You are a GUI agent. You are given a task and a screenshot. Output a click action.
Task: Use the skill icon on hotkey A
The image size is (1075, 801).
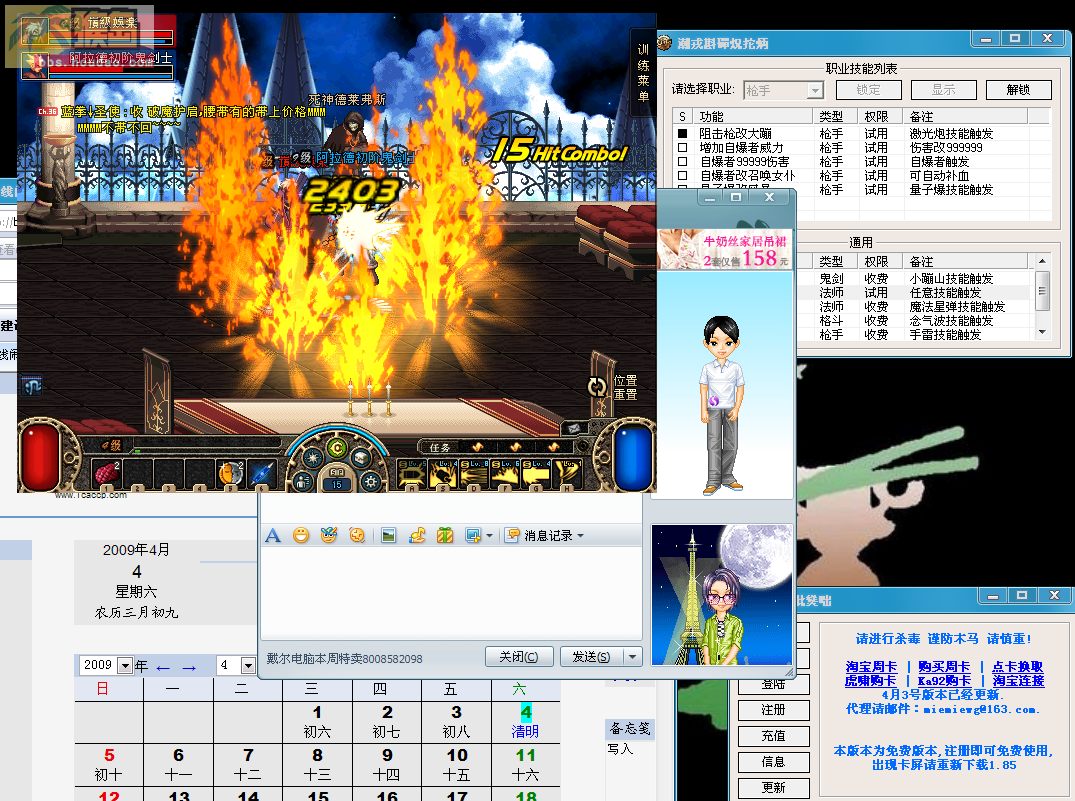412,474
